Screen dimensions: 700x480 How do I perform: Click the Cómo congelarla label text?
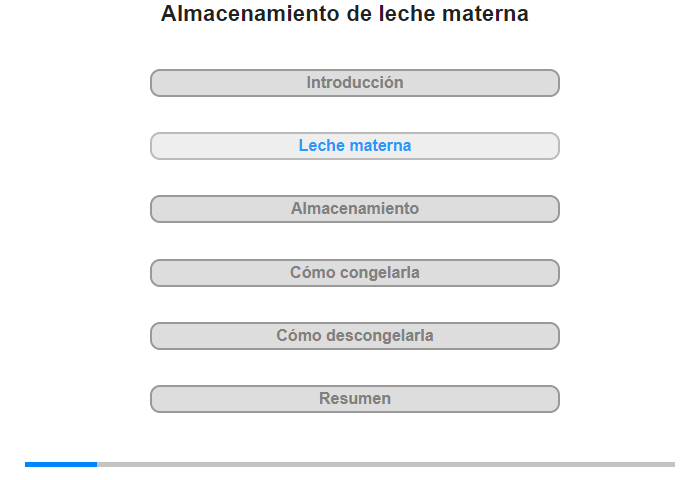pos(354,272)
